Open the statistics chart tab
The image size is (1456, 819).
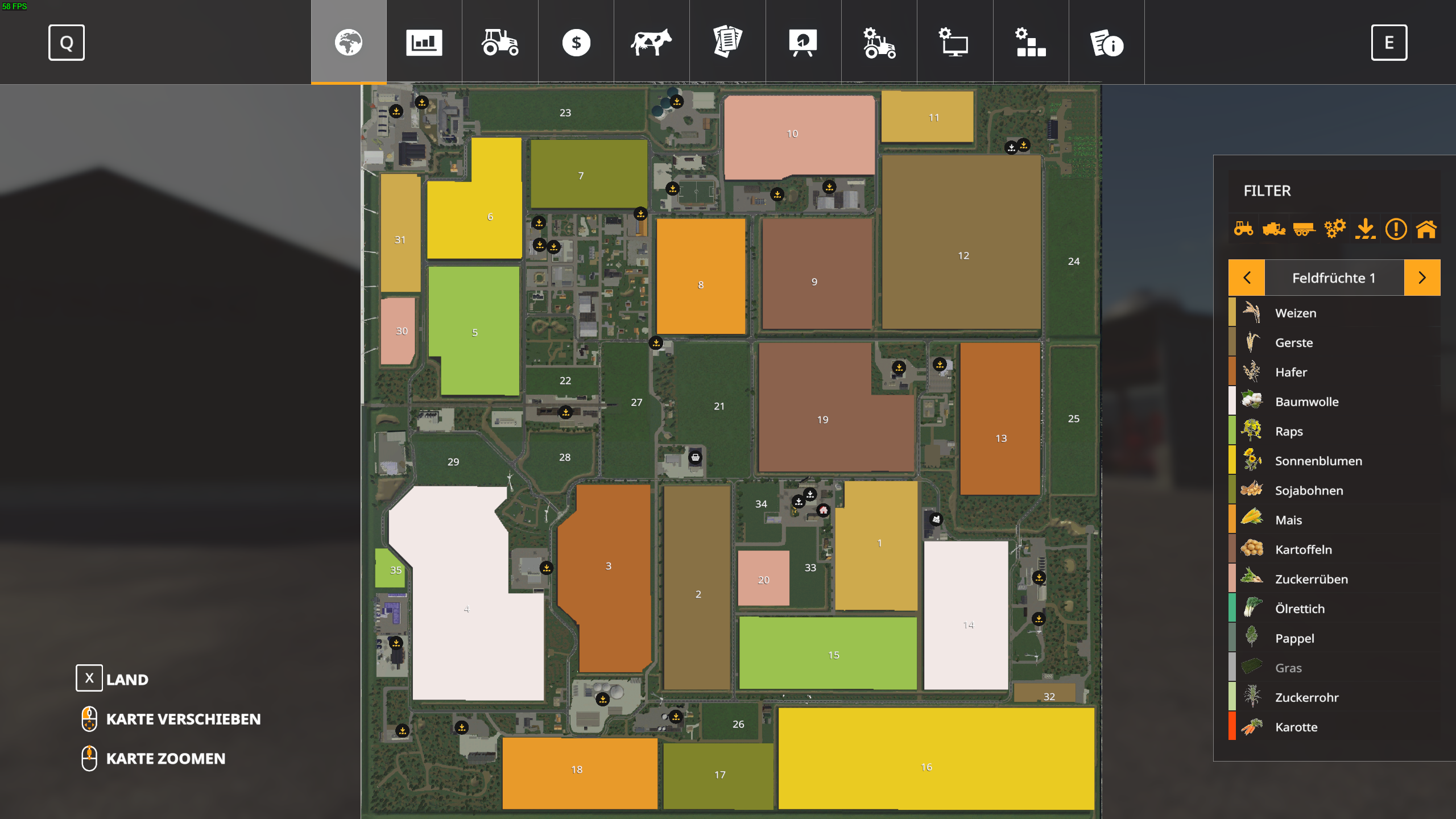(x=424, y=43)
